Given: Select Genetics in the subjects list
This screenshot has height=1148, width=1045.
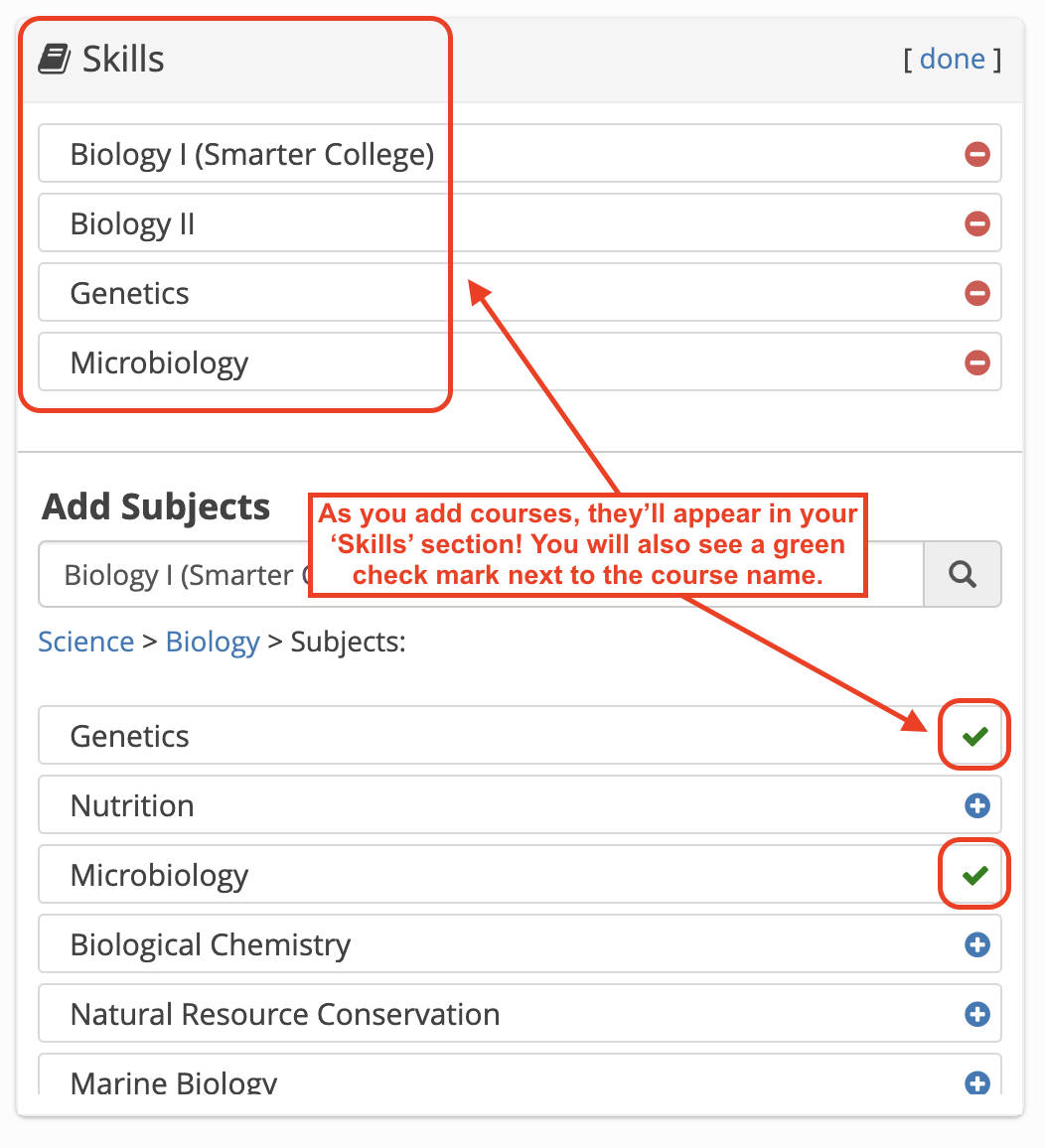Looking at the screenshot, I should pyautogui.click(x=520, y=735).
